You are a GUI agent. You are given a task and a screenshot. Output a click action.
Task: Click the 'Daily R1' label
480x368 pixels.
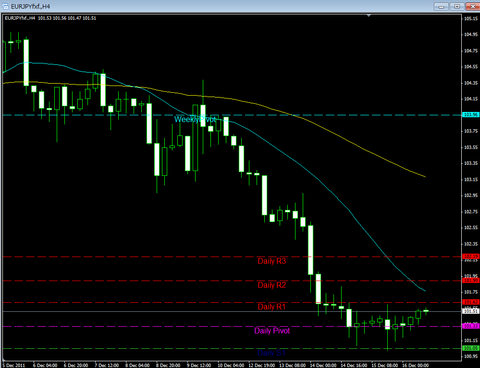(272, 307)
